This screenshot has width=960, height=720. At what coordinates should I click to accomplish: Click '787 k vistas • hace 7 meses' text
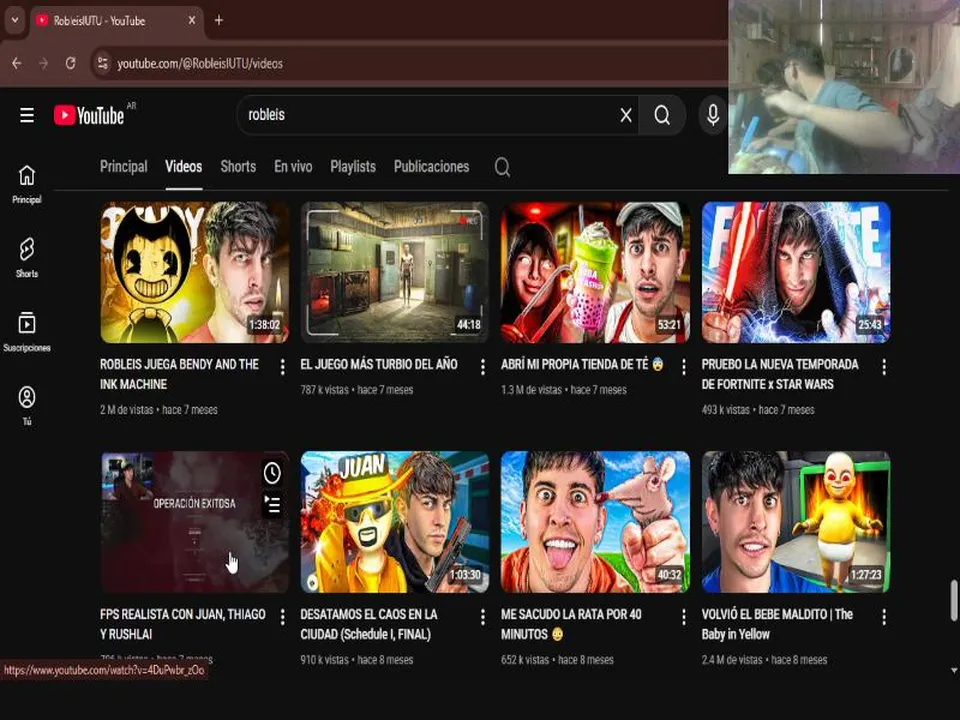pos(356,389)
